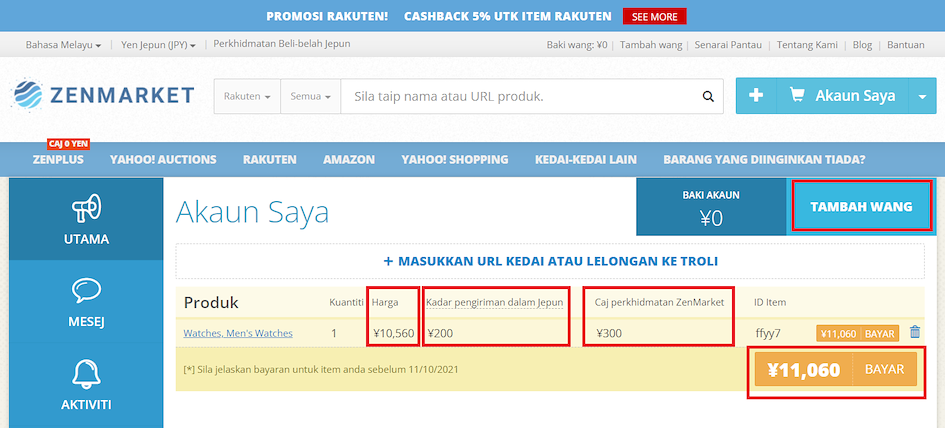Open Blog link
945x428 pixels.
click(x=862, y=45)
